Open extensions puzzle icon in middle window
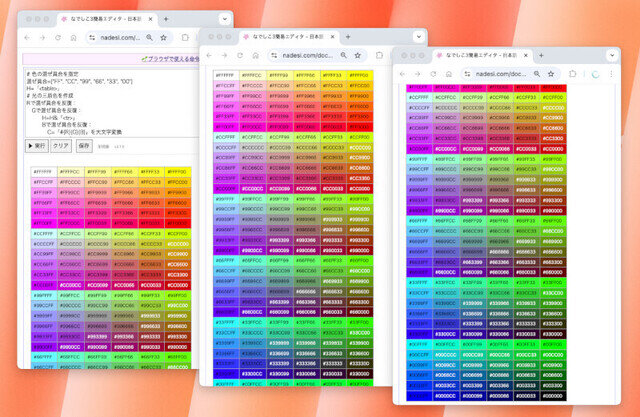 click(x=379, y=55)
